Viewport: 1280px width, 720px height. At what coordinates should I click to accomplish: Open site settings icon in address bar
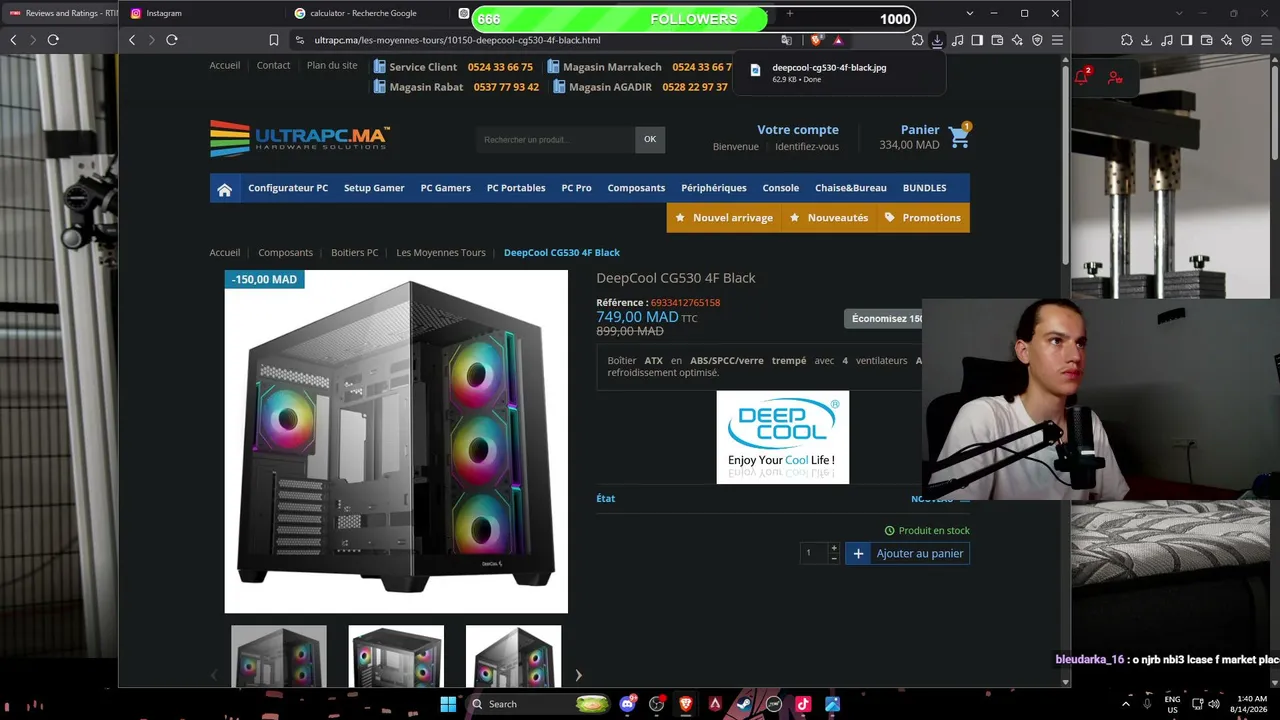[299, 40]
